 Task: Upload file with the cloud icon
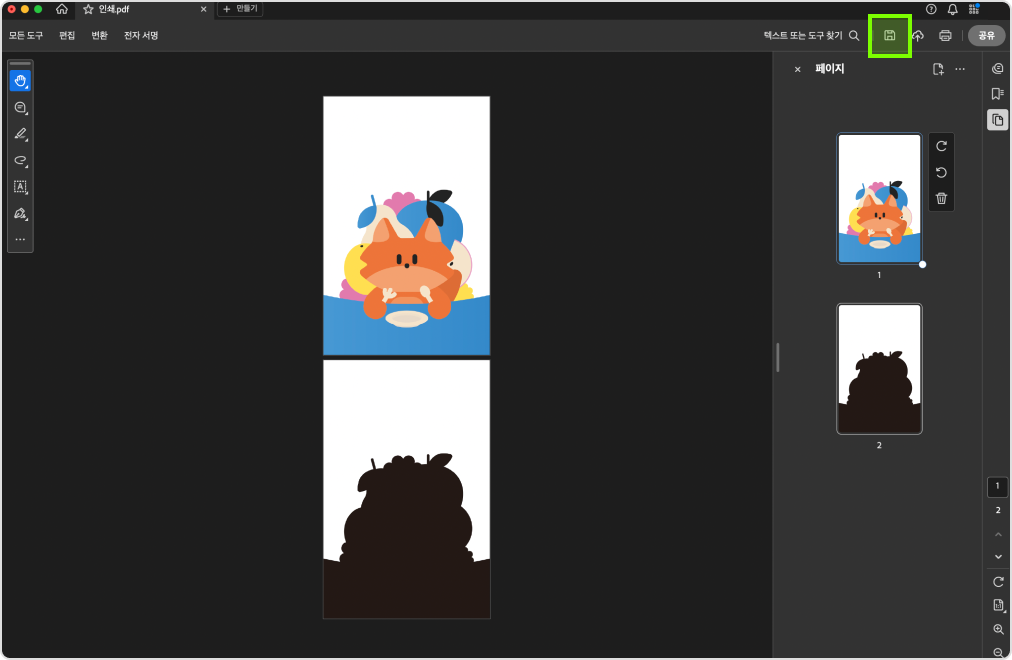coord(917,35)
